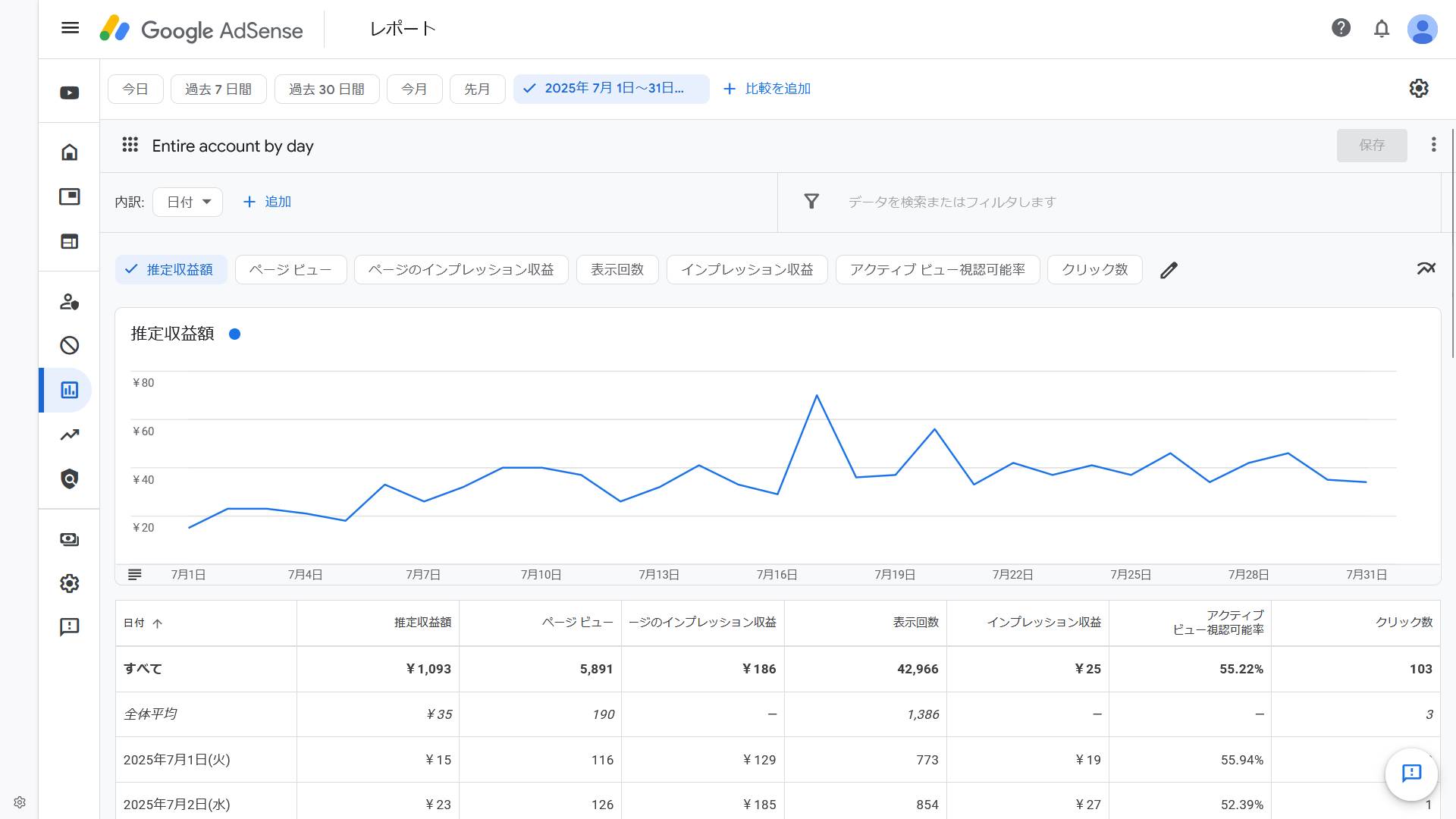Expand the 日付 breakdown dropdown

pyautogui.click(x=187, y=202)
